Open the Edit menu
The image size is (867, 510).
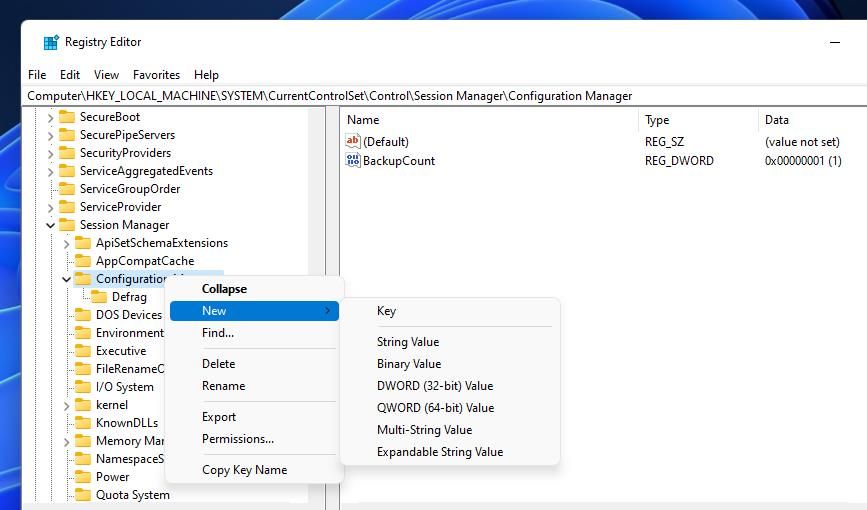70,75
